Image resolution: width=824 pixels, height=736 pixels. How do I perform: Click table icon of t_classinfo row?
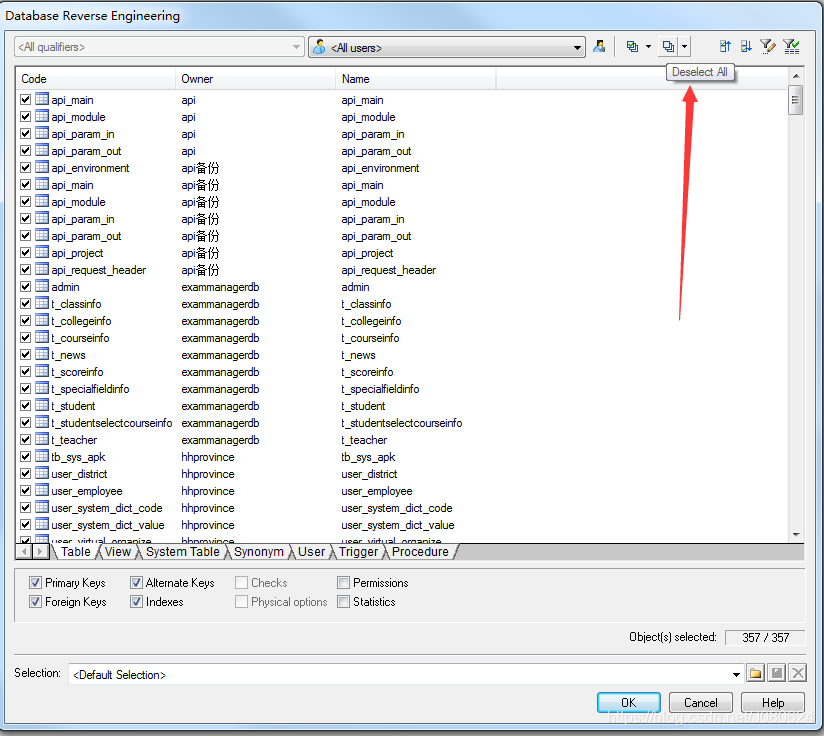pos(42,303)
